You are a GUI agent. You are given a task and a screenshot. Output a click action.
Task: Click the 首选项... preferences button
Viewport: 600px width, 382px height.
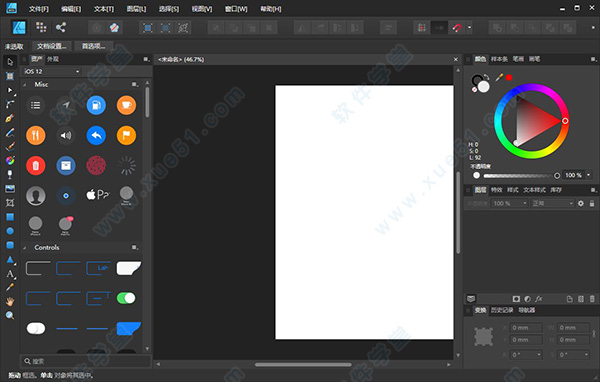coord(94,46)
